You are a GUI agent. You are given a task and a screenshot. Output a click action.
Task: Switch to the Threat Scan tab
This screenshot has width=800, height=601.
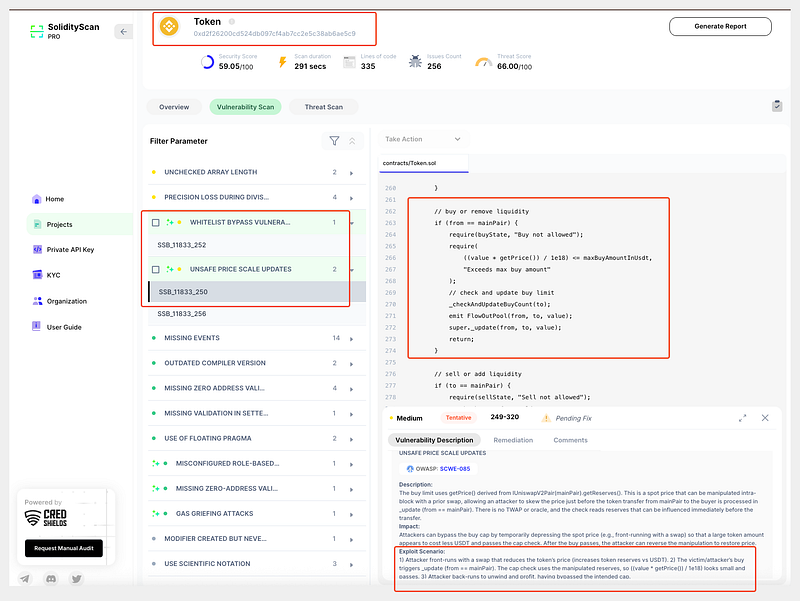322,107
